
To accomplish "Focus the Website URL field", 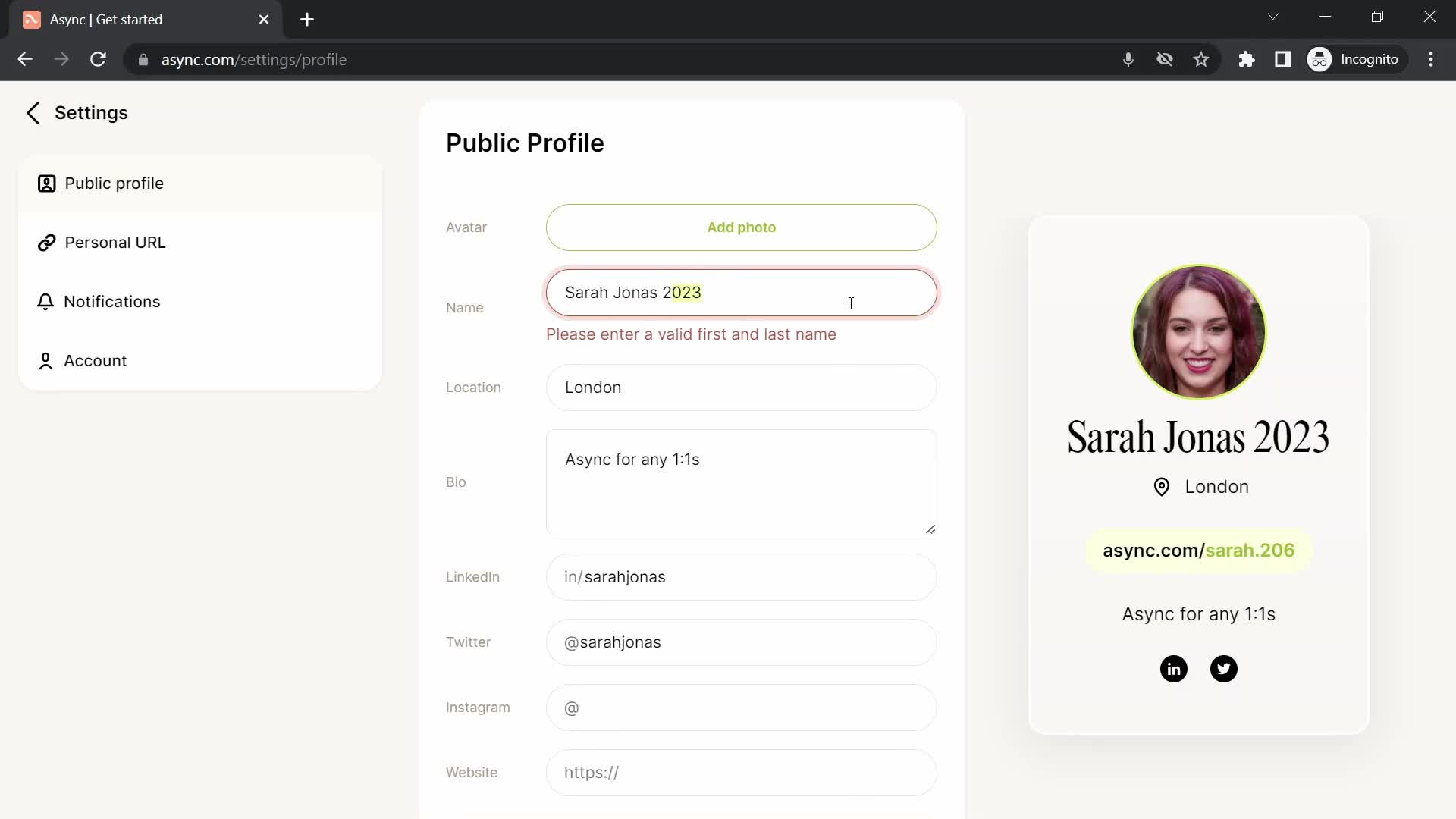I will coord(741,773).
